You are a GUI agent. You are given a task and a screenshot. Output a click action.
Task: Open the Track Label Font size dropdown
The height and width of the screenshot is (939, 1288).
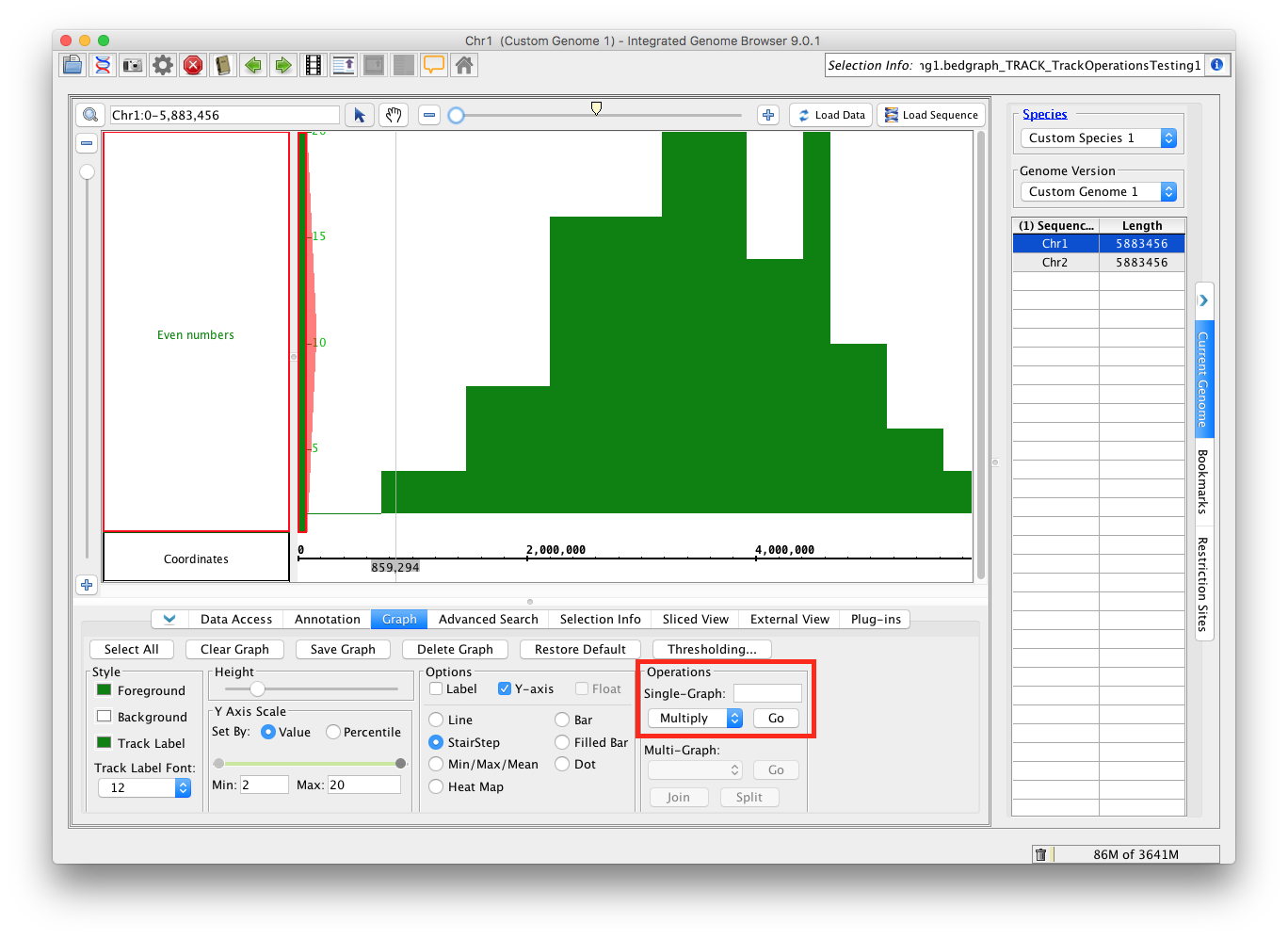tap(145, 787)
